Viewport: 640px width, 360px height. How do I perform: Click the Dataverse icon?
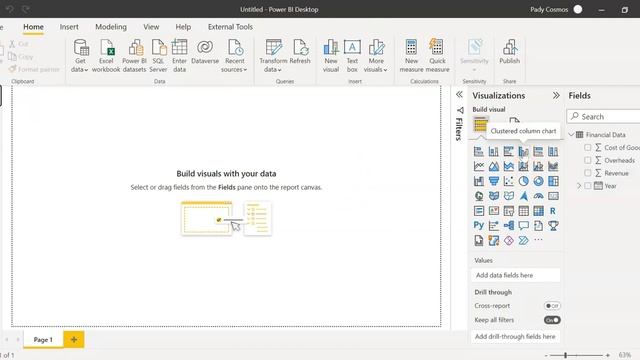(x=205, y=52)
